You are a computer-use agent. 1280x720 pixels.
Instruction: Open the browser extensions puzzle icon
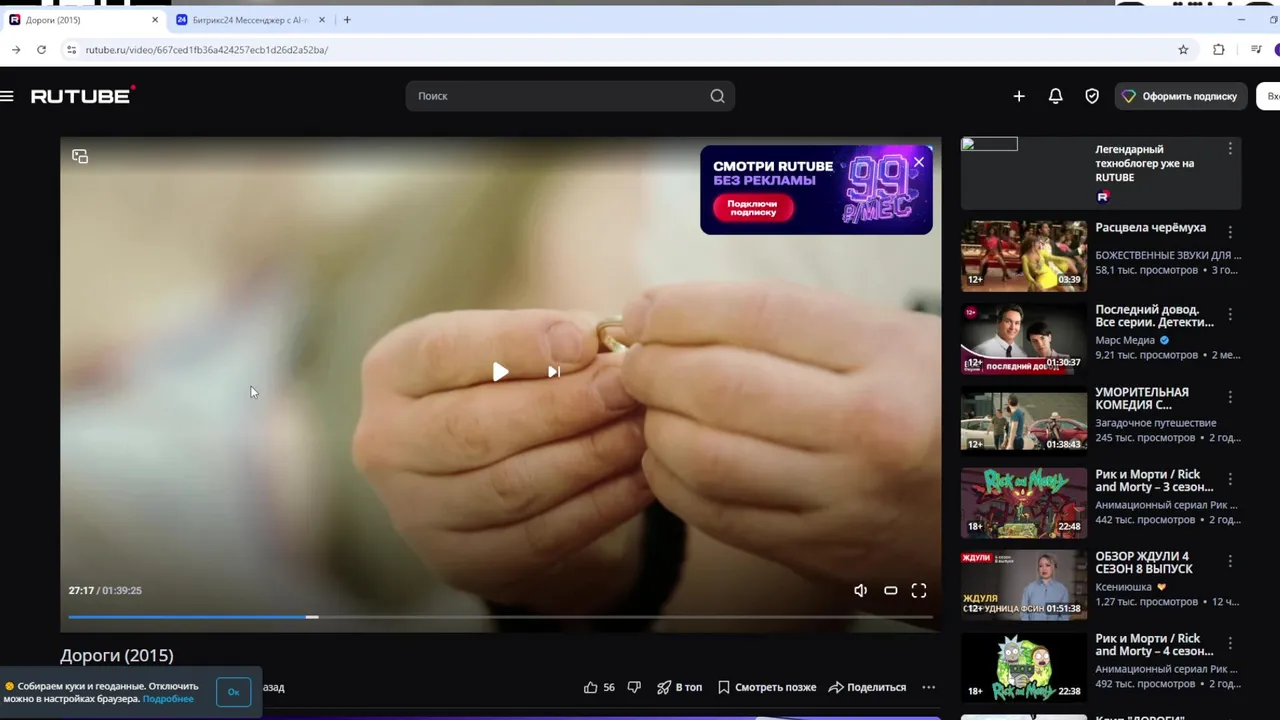[x=1218, y=50]
